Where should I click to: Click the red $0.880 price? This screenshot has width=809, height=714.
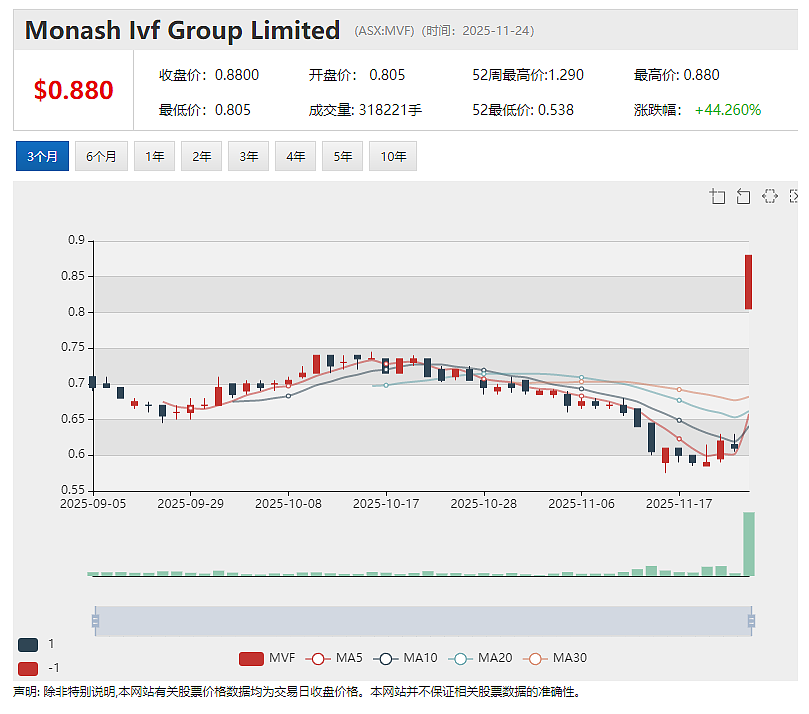click(x=73, y=90)
